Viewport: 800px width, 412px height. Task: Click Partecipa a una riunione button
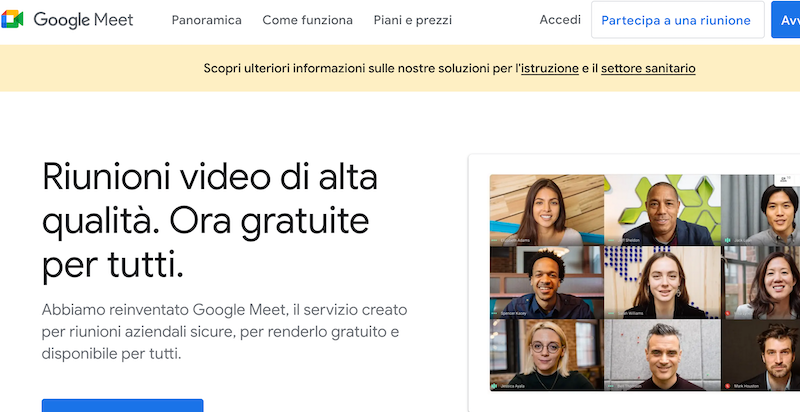pos(678,20)
